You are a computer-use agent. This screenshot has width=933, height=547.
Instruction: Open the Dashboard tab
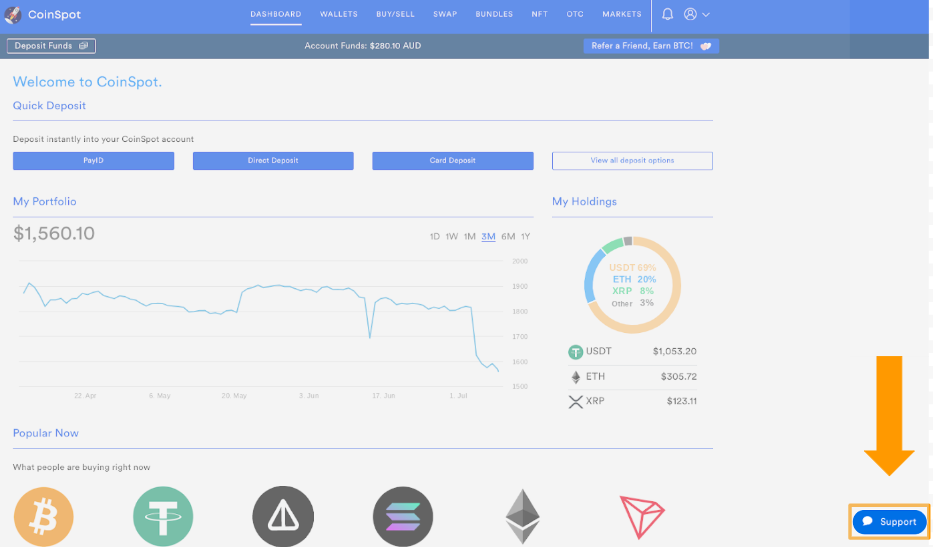(x=275, y=14)
